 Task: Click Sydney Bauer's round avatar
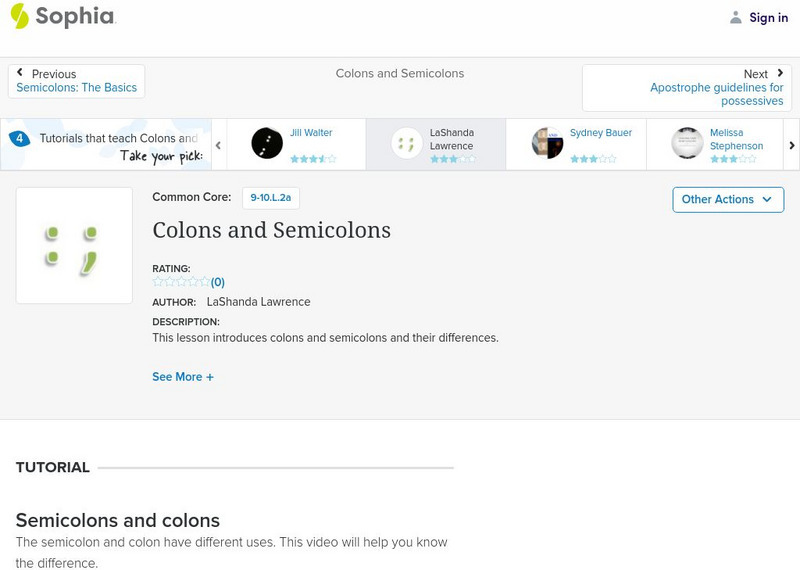tap(547, 143)
